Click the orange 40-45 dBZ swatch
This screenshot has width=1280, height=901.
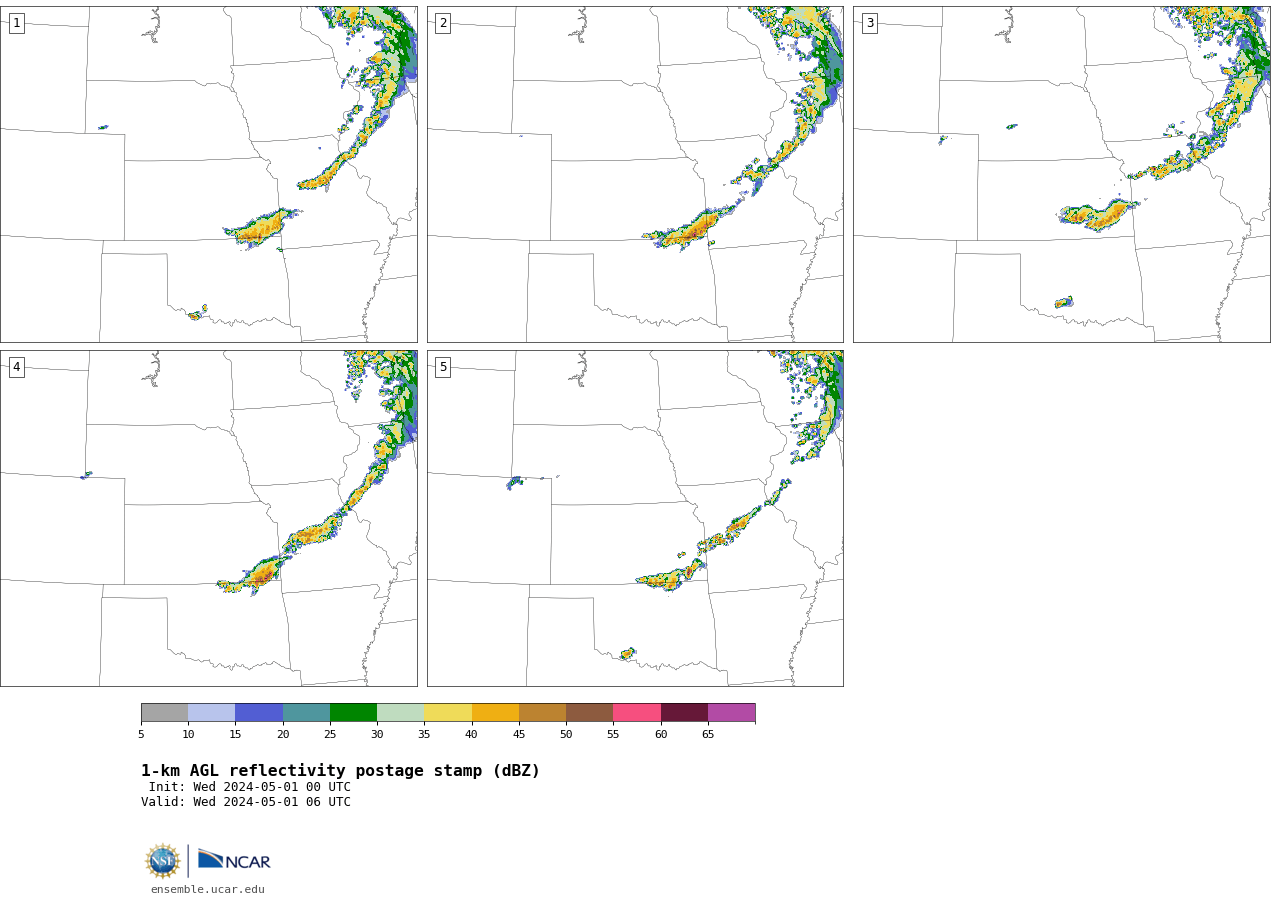point(495,713)
